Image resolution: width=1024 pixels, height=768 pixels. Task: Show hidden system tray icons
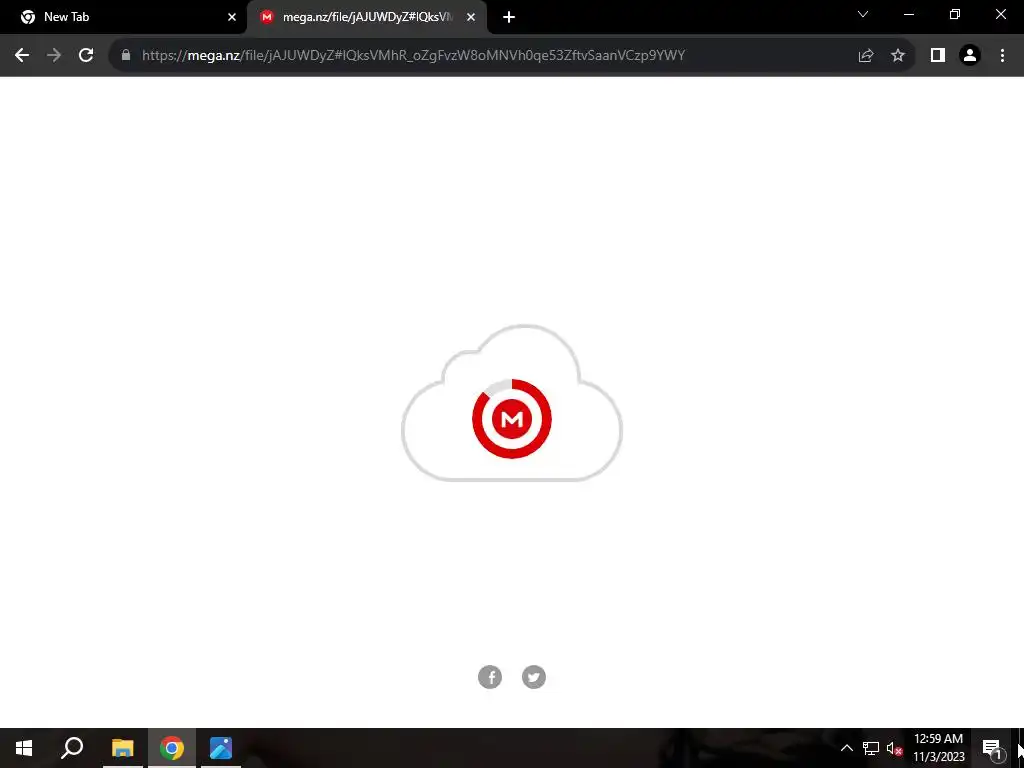[x=846, y=748]
